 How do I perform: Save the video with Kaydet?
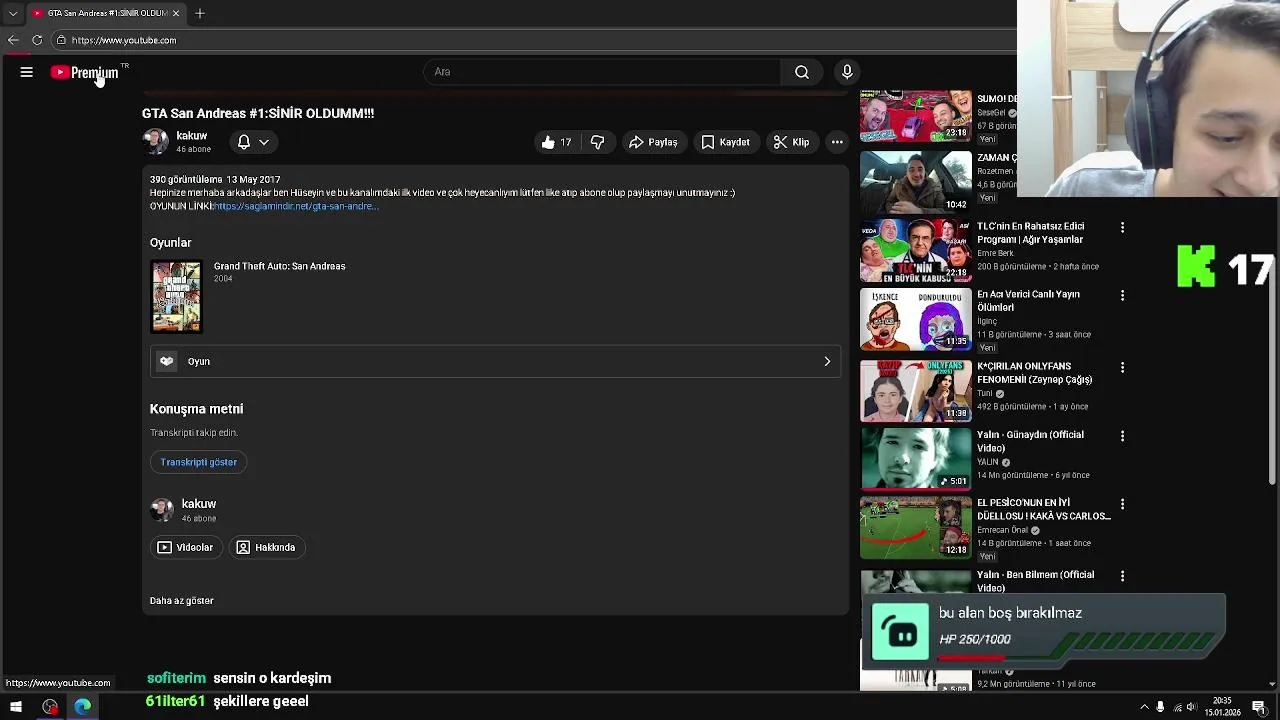coord(725,142)
